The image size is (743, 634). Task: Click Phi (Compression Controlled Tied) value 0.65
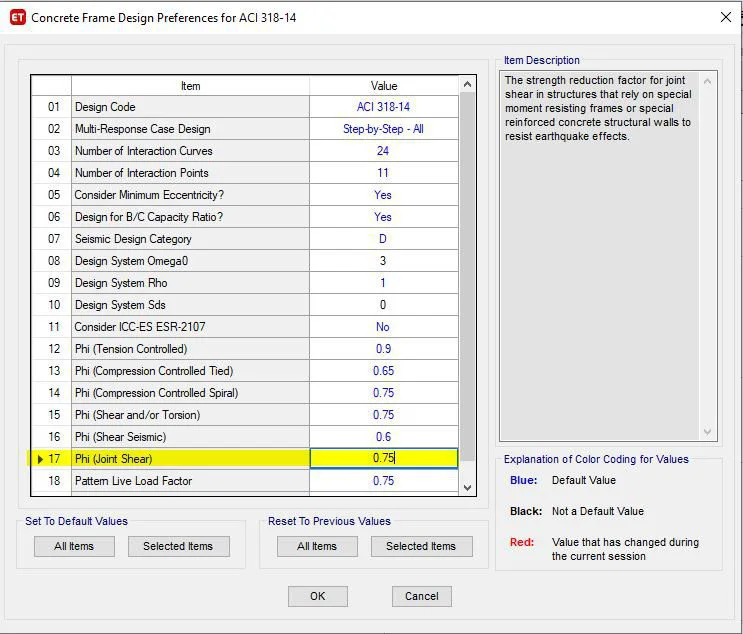(x=384, y=371)
